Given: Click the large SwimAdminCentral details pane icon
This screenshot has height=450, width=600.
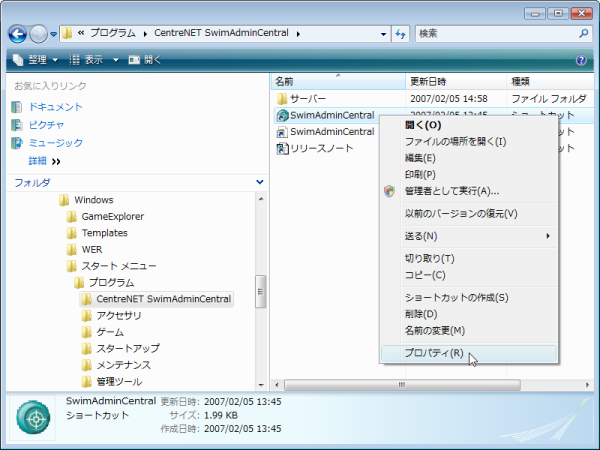Looking at the screenshot, I should pos(33,417).
